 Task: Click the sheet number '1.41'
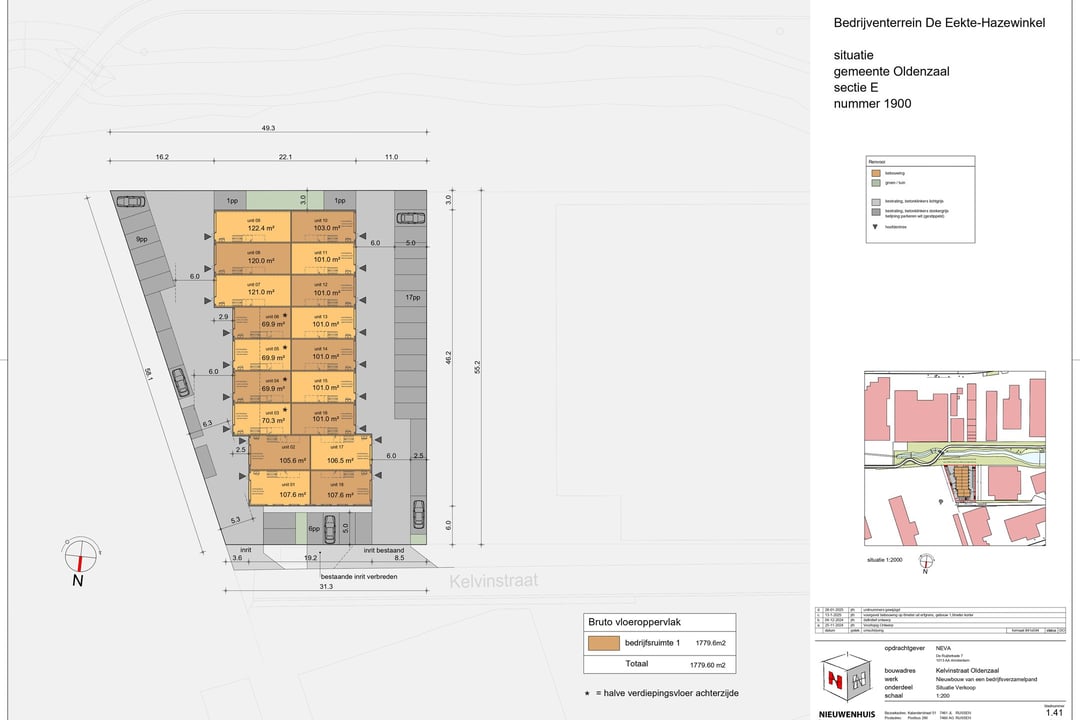pyautogui.click(x=1054, y=712)
